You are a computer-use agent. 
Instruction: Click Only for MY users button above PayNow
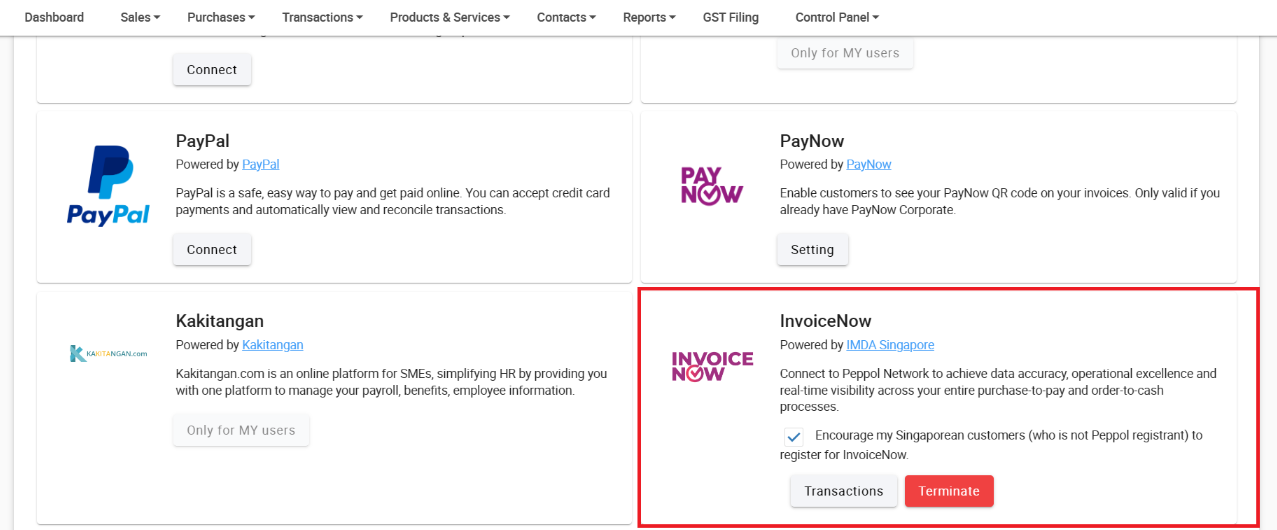coord(845,53)
